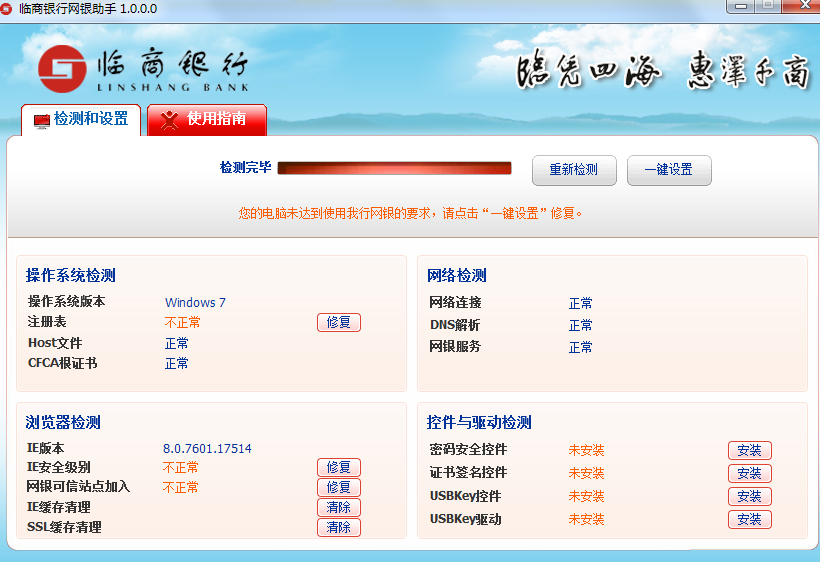Click the 操作系统检测 section heading
Screen dimensions: 820x562
71,275
